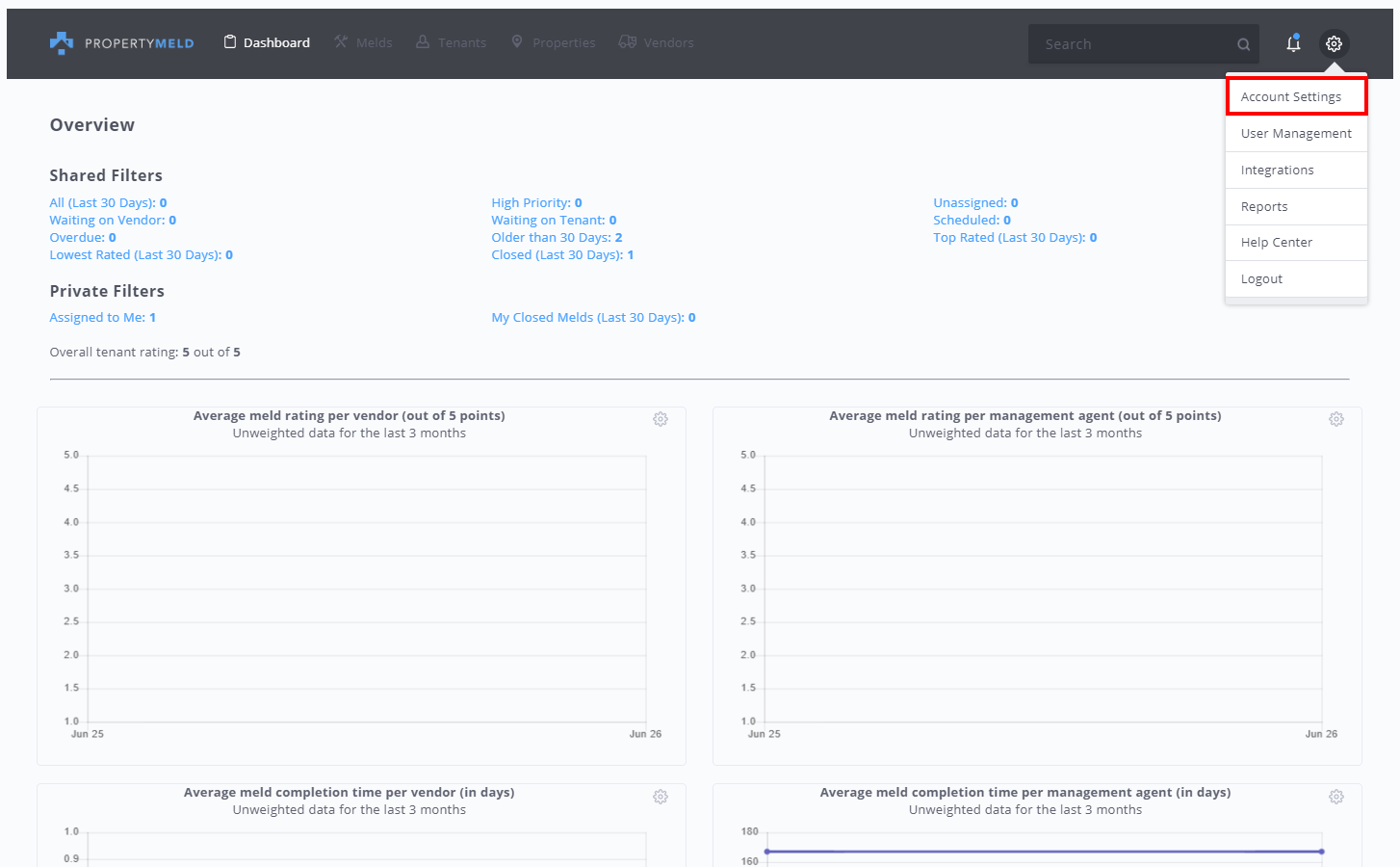Focus the Search input field

[x=1131, y=44]
